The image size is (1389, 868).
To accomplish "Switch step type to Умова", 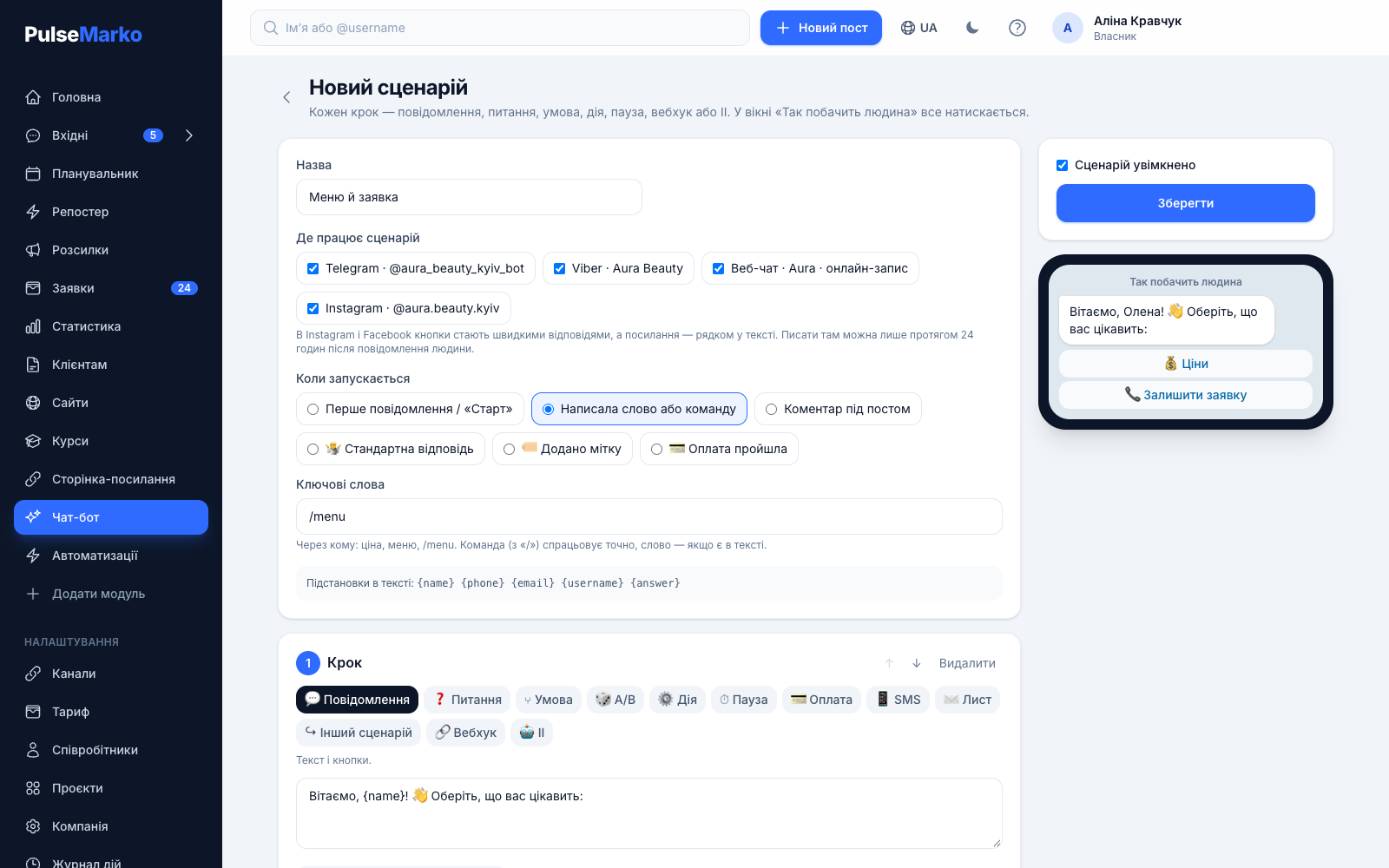I will coord(549,700).
